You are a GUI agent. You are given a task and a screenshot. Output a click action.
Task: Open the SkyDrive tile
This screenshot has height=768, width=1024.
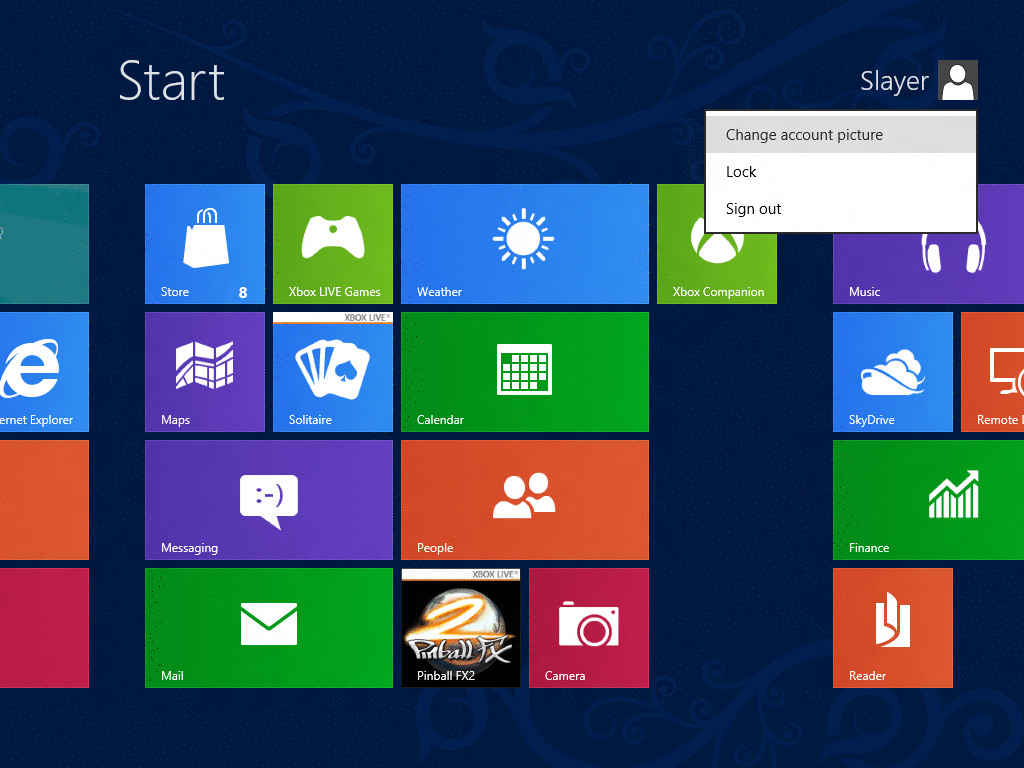892,371
